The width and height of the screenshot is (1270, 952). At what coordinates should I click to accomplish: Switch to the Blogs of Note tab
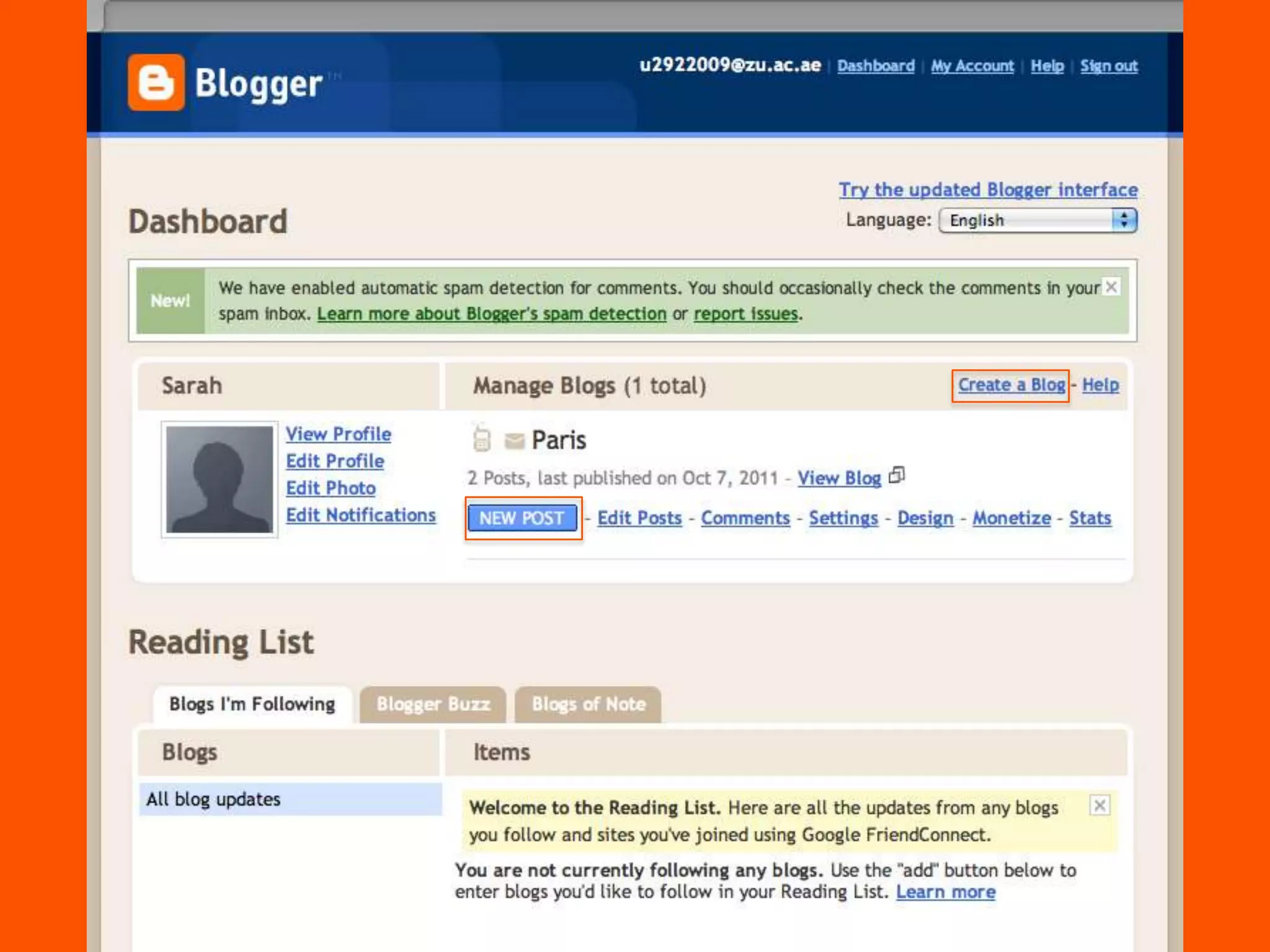point(588,704)
